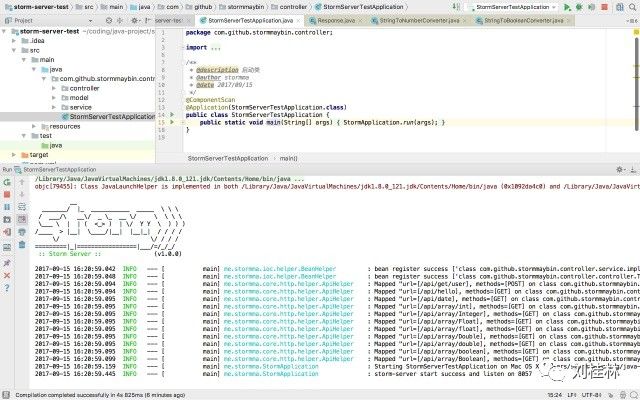Click main() in editor breadcrumb
The width and height of the screenshot is (640, 400).
[289, 158]
